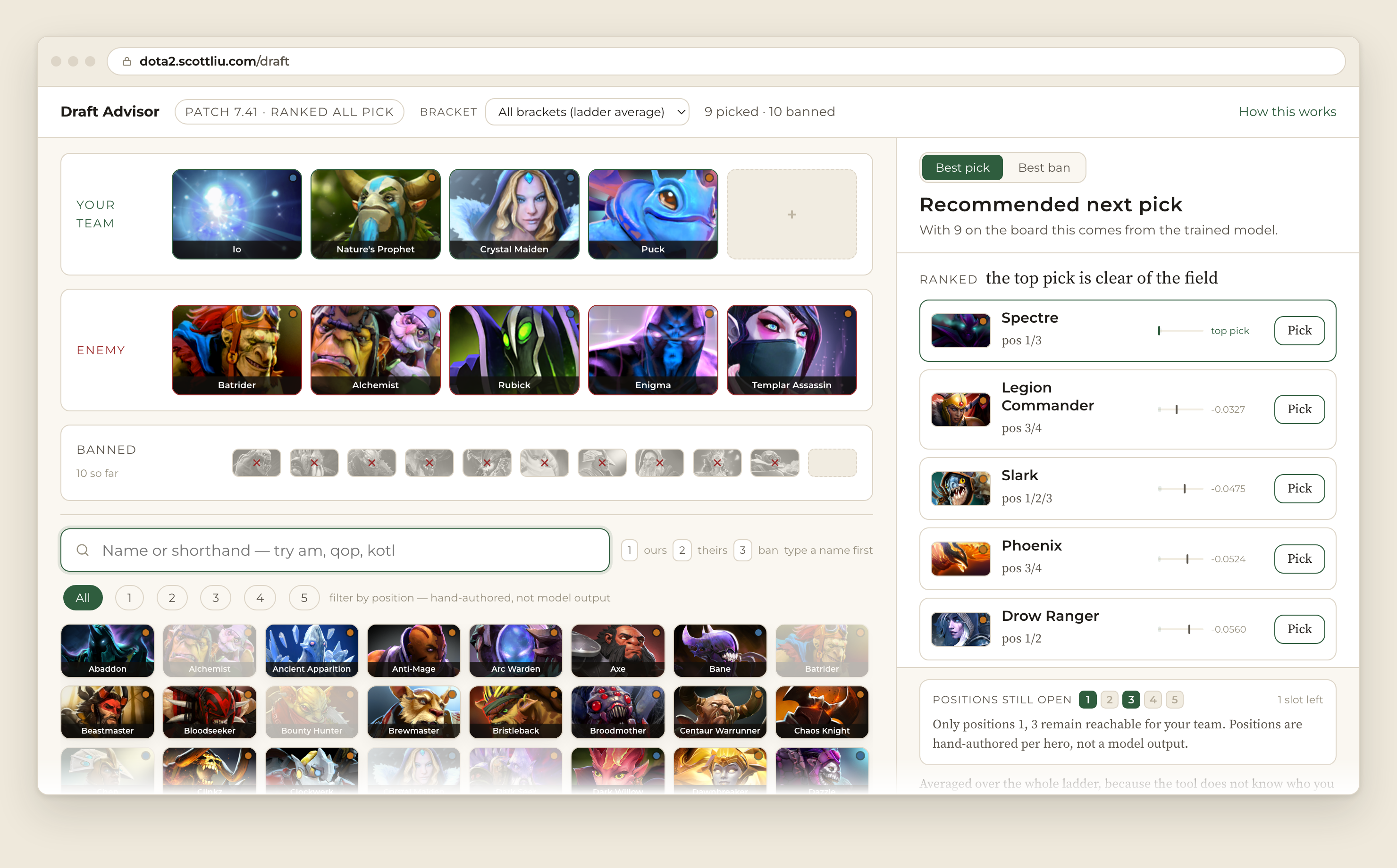
Task: Click the Drow Ranger recommendation portrait
Action: 960,629
